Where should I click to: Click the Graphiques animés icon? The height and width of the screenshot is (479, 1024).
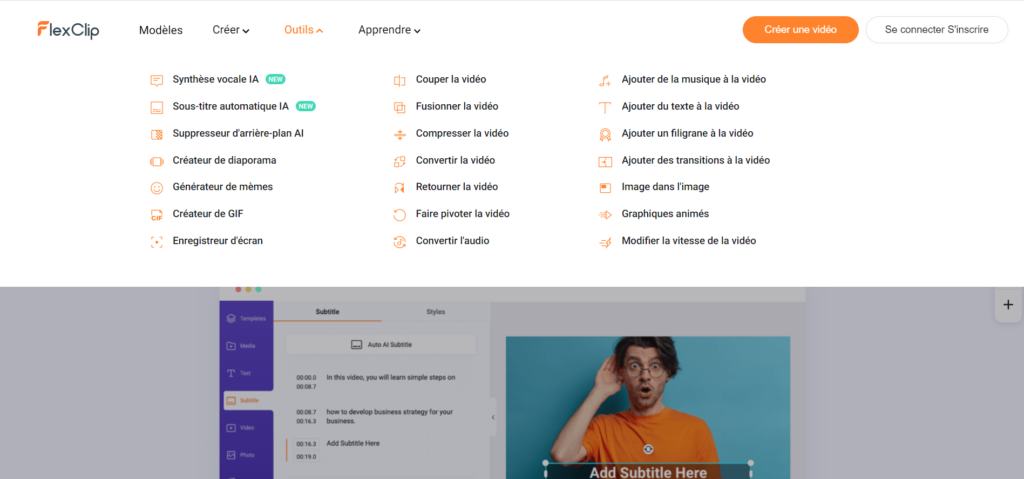605,214
